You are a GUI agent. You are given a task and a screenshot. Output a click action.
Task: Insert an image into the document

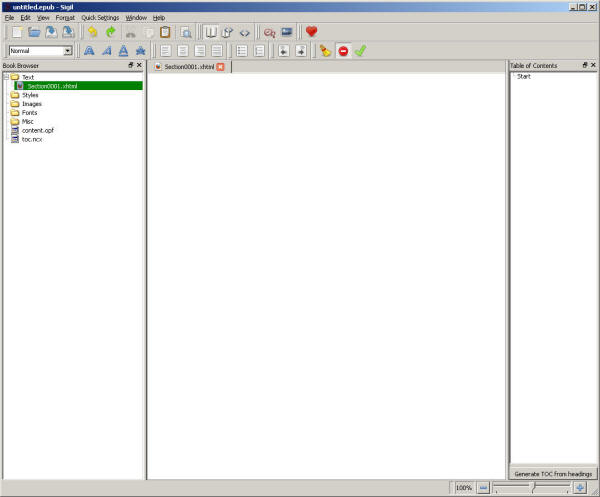pyautogui.click(x=287, y=33)
